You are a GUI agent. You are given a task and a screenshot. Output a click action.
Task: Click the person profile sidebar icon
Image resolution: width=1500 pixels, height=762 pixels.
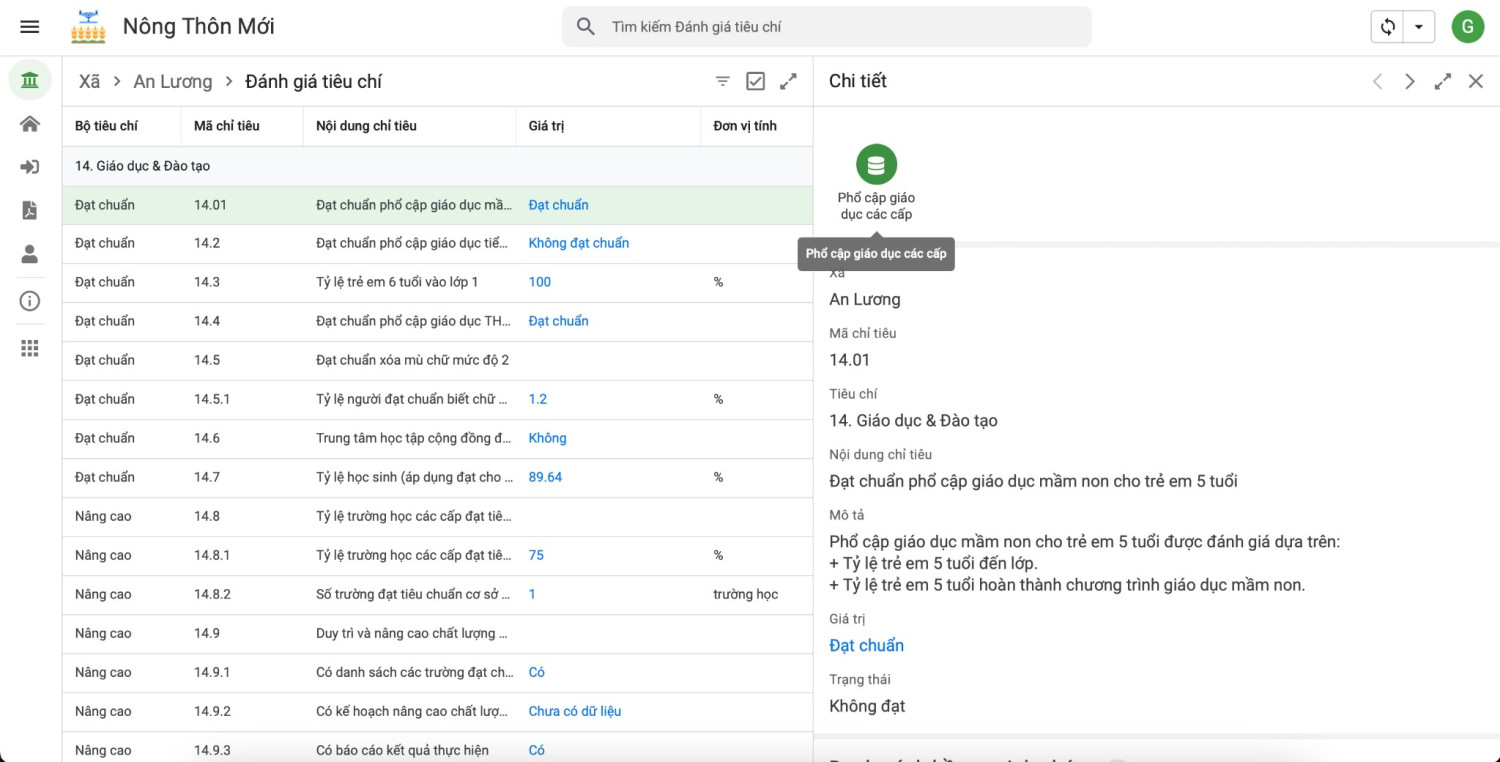[x=30, y=254]
